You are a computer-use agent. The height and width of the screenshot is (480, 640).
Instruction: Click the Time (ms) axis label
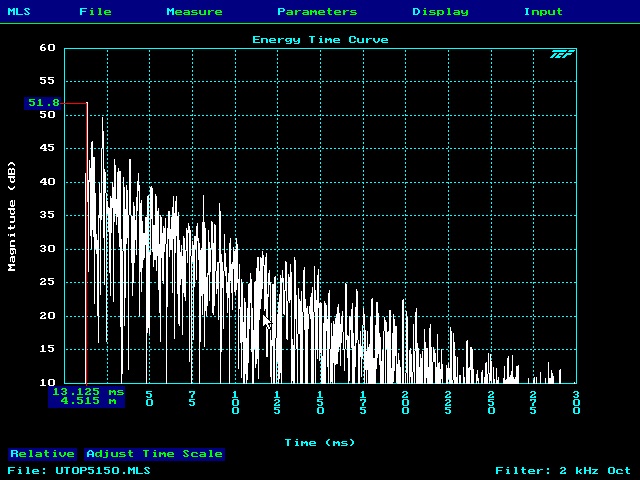click(320, 443)
